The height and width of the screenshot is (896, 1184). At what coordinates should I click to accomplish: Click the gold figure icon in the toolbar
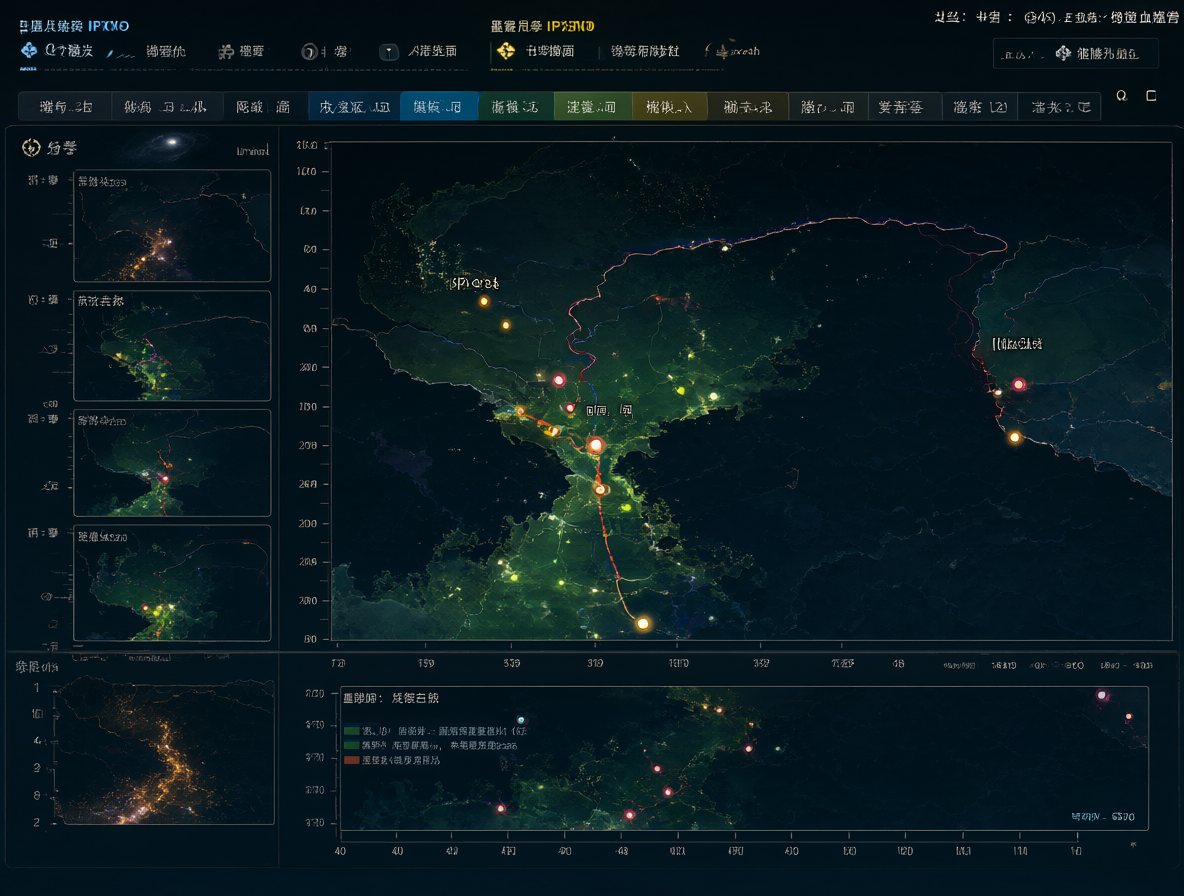click(722, 51)
